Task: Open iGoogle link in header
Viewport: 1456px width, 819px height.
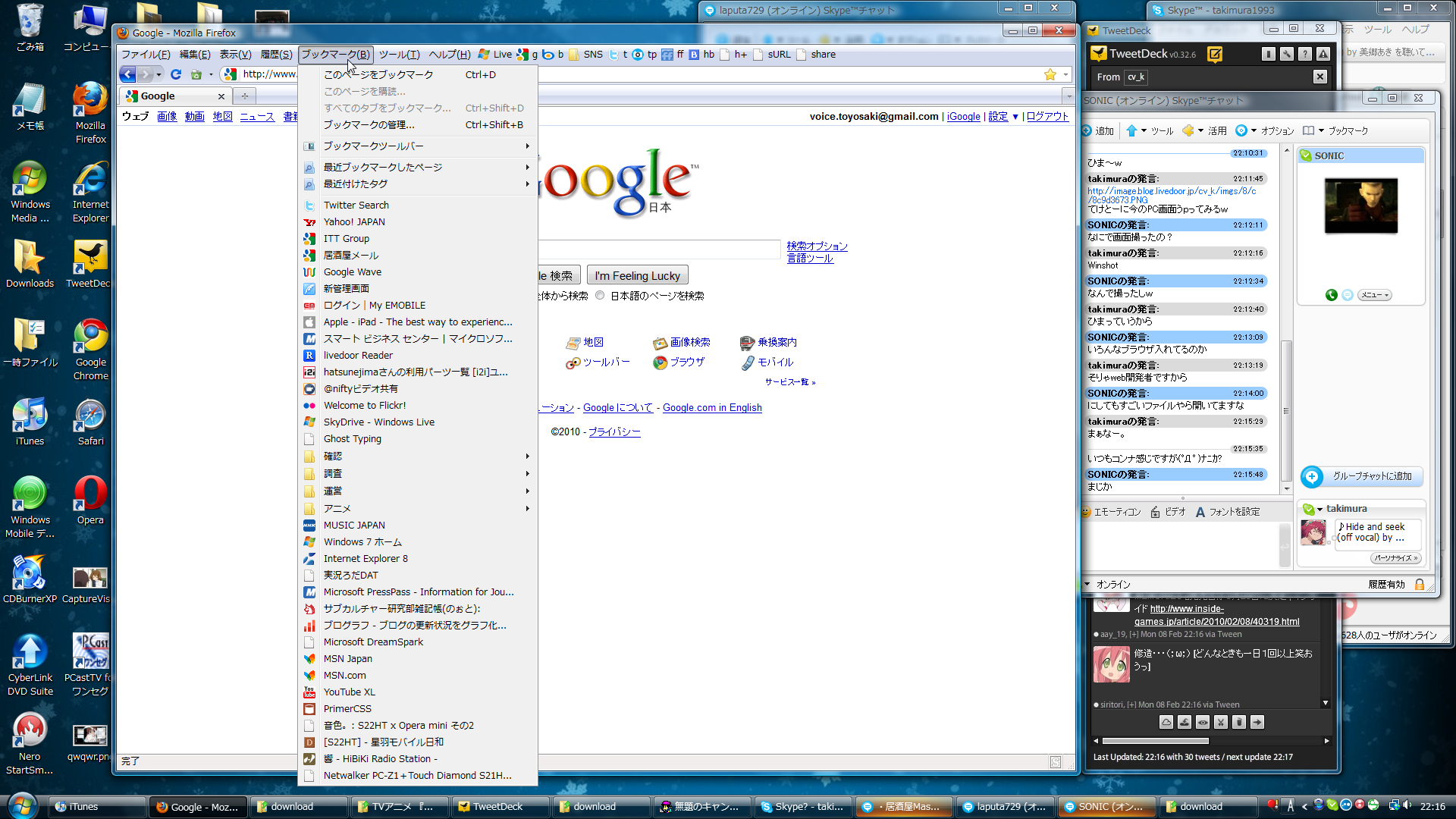Action: point(963,117)
